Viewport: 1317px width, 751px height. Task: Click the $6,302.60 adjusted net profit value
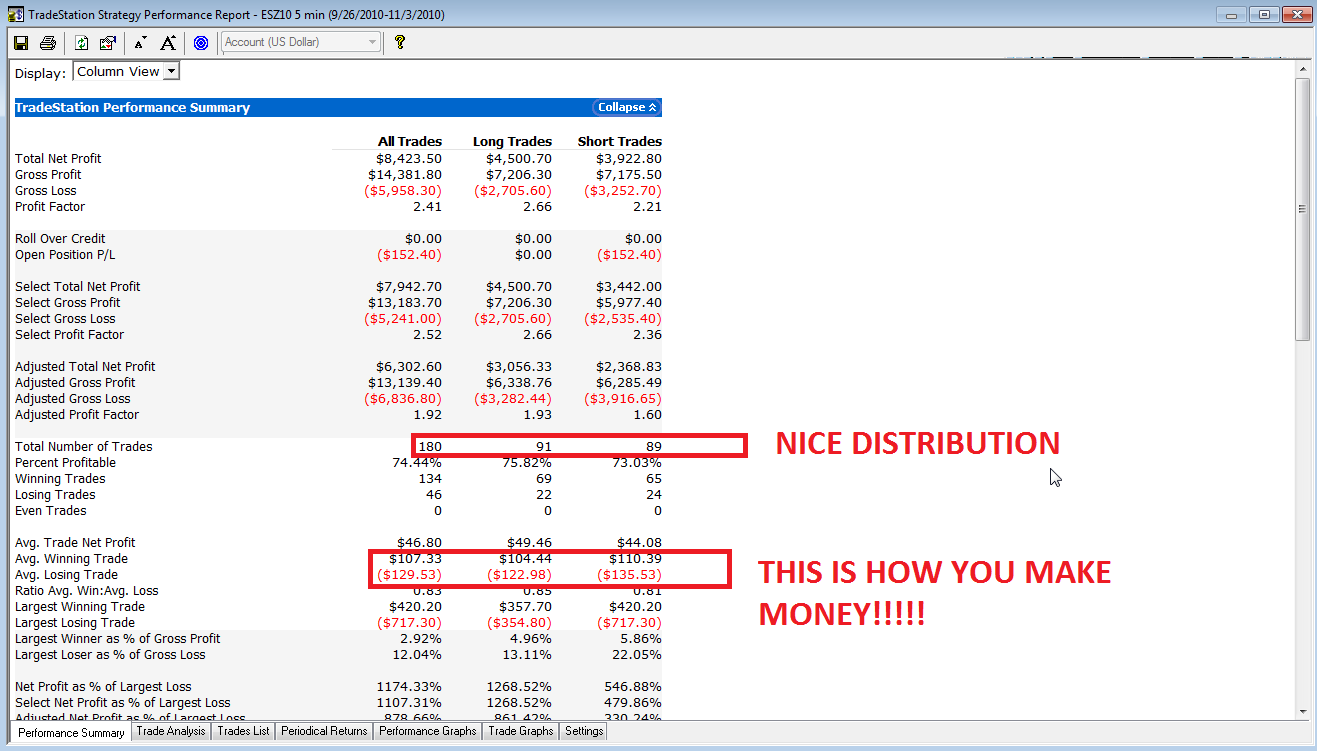click(409, 366)
